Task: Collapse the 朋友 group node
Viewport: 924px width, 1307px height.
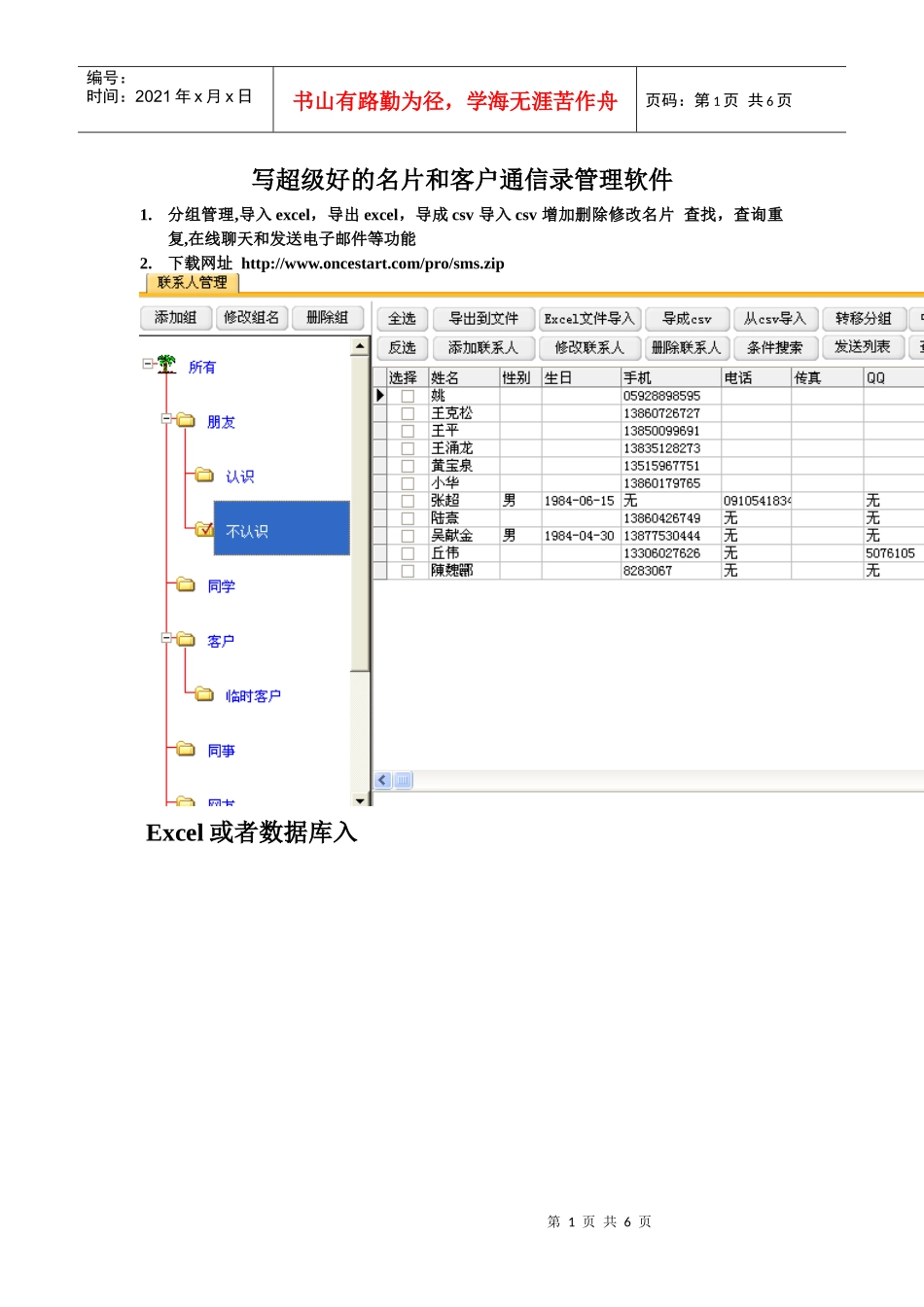Action: tap(167, 419)
